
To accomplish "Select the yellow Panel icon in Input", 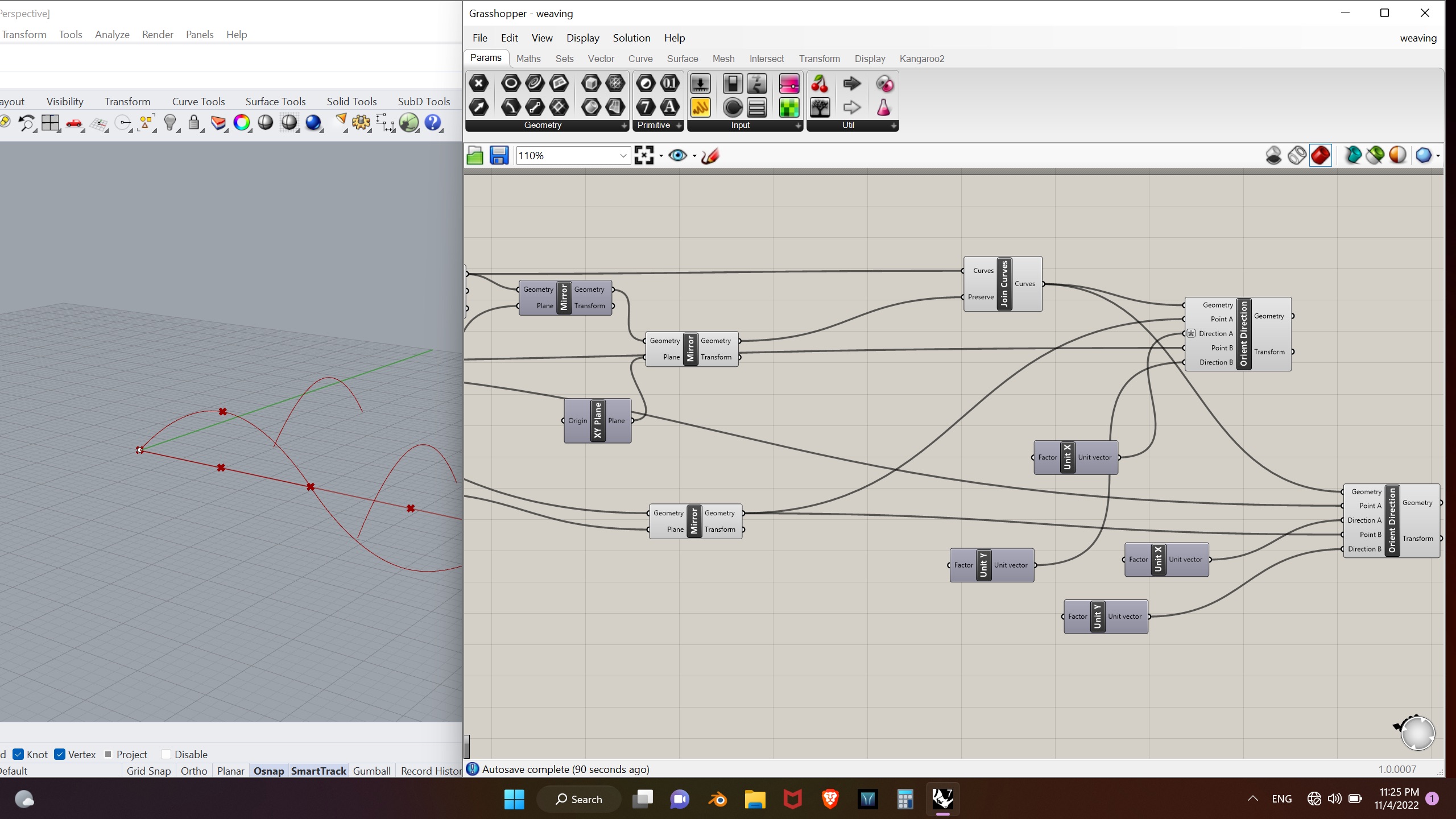I will pyautogui.click(x=701, y=107).
